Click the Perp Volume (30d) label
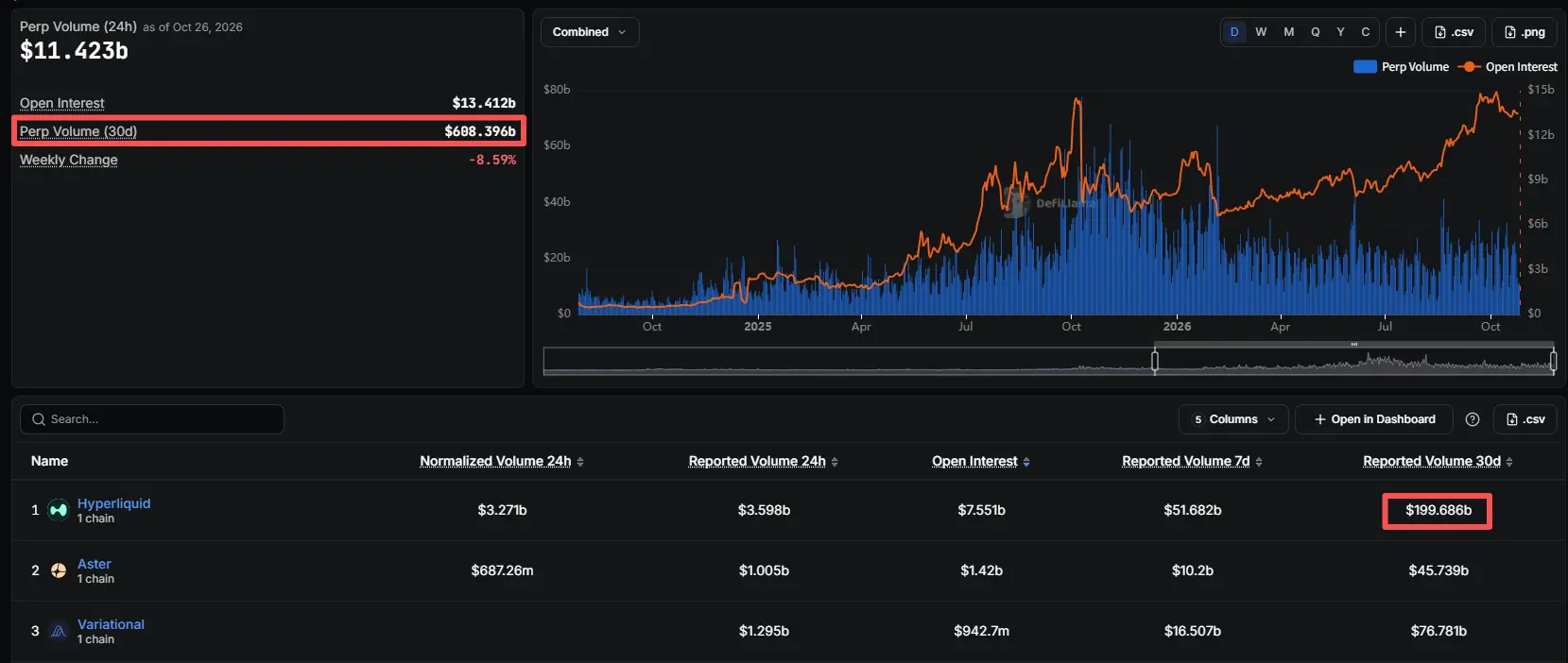The image size is (1568, 663). [x=78, y=131]
